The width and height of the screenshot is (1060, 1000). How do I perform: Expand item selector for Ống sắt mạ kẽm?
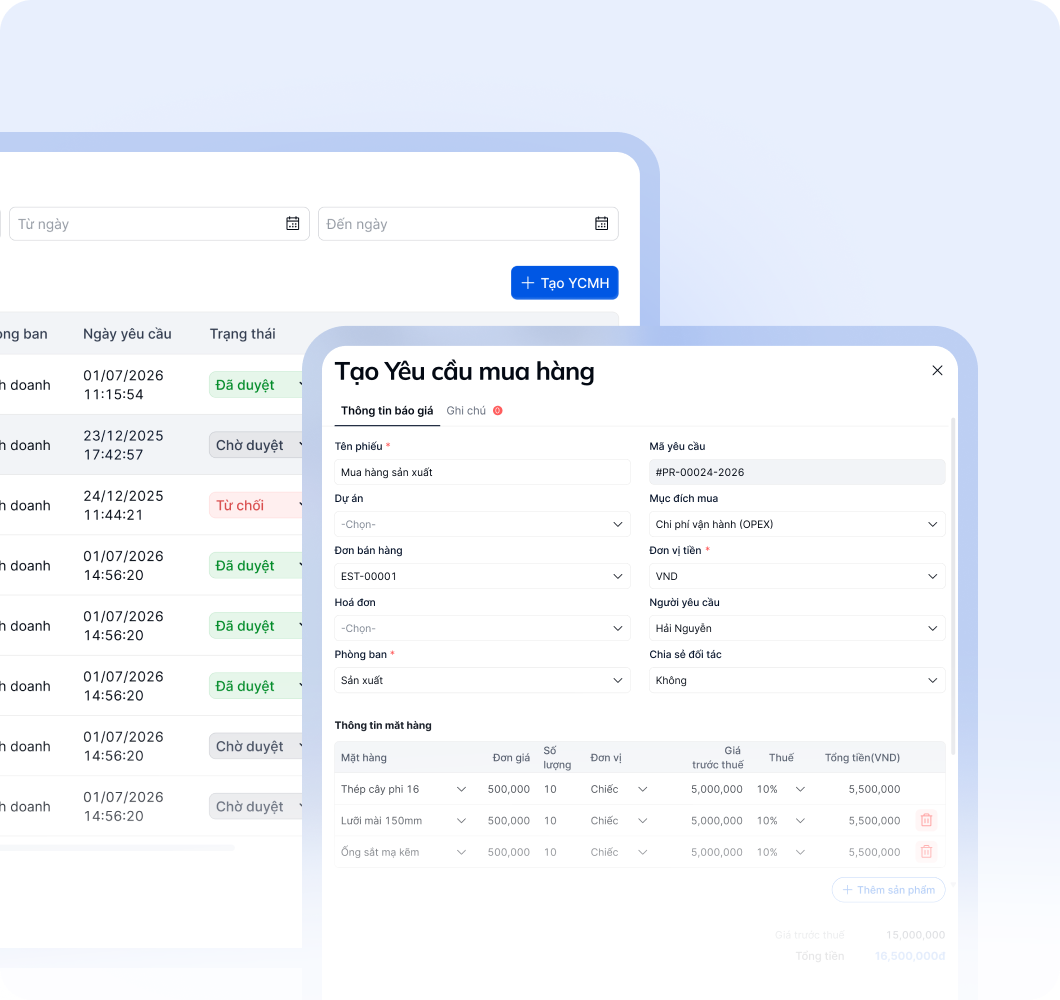click(x=461, y=853)
